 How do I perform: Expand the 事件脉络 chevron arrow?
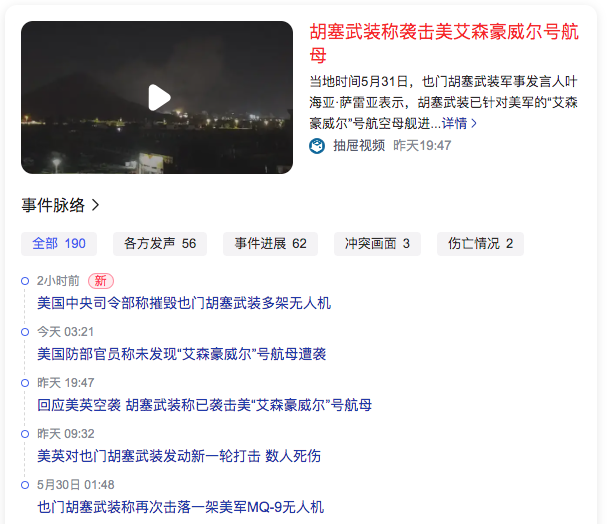(x=95, y=205)
